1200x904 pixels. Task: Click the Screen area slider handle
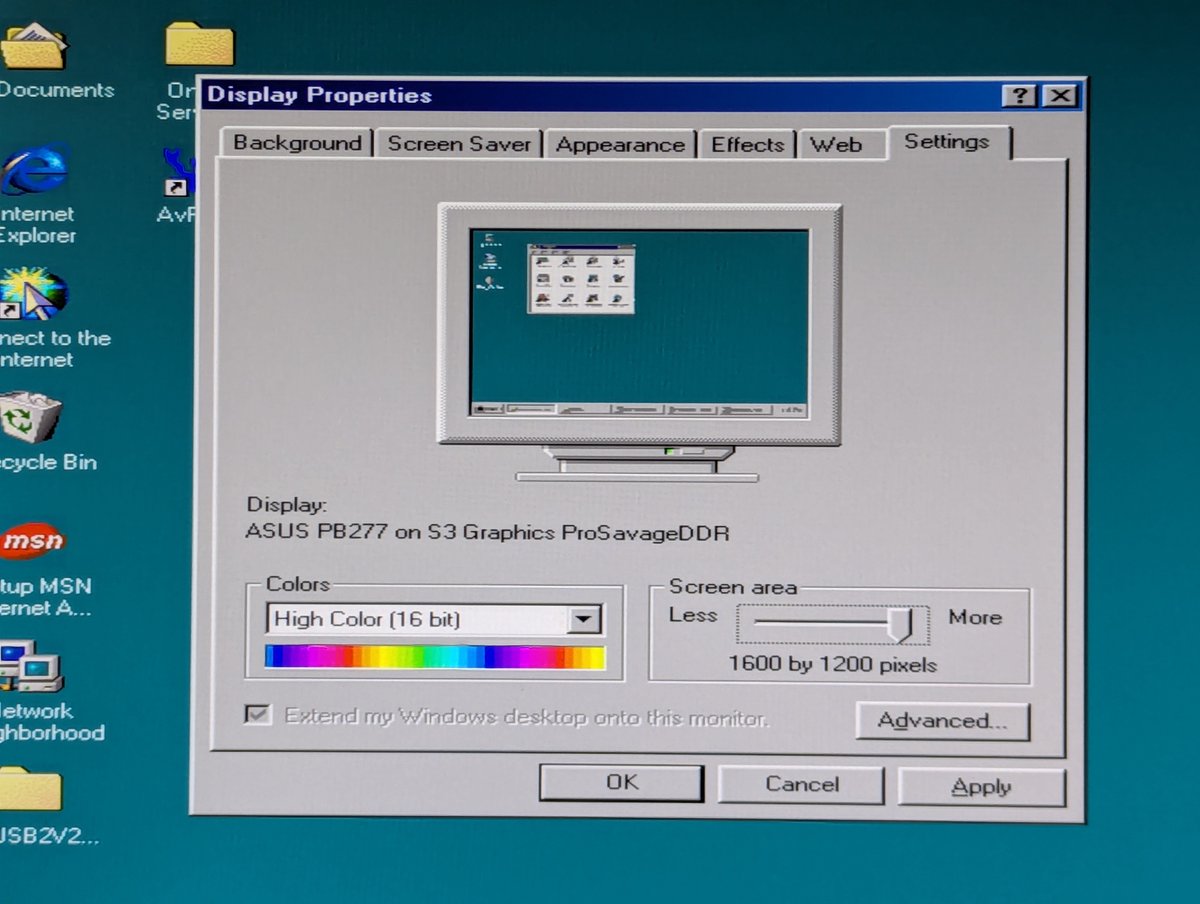point(903,625)
